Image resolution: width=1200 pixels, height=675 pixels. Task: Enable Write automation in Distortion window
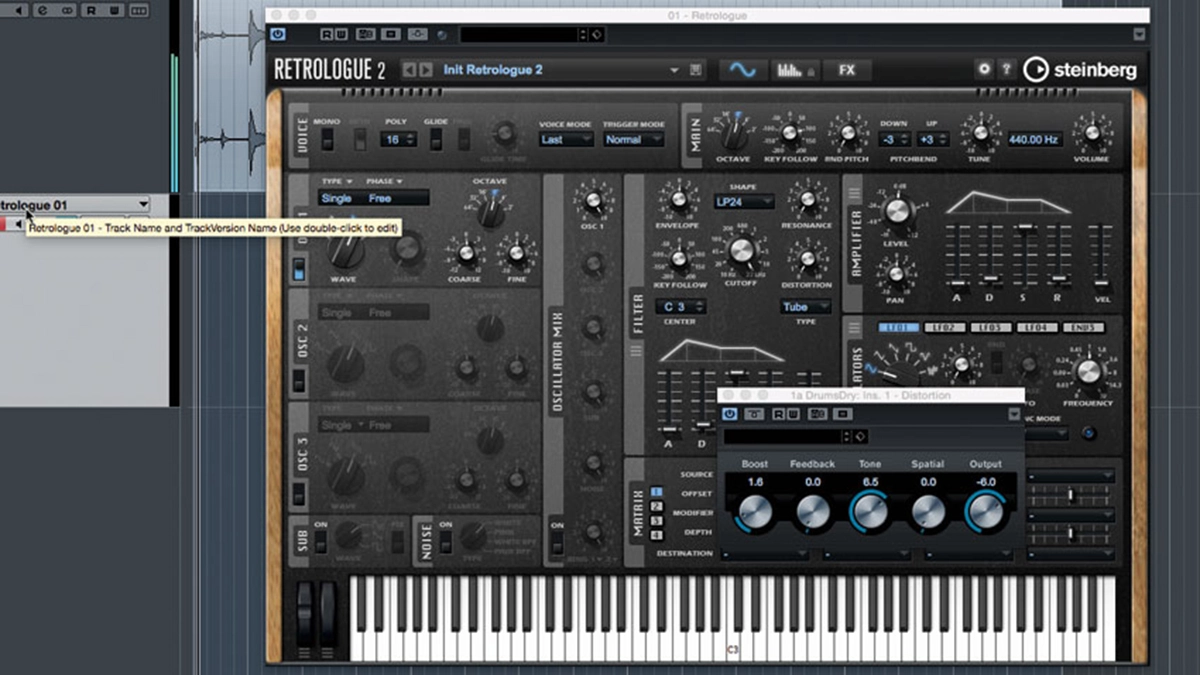point(792,413)
